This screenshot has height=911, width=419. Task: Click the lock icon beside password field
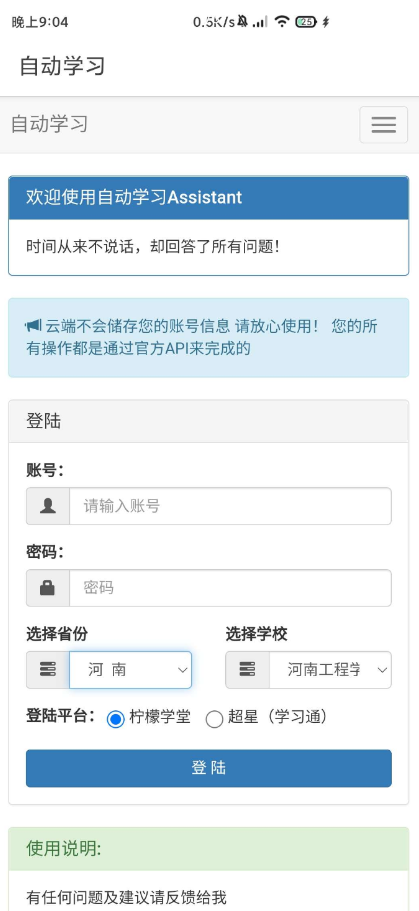pos(48,588)
